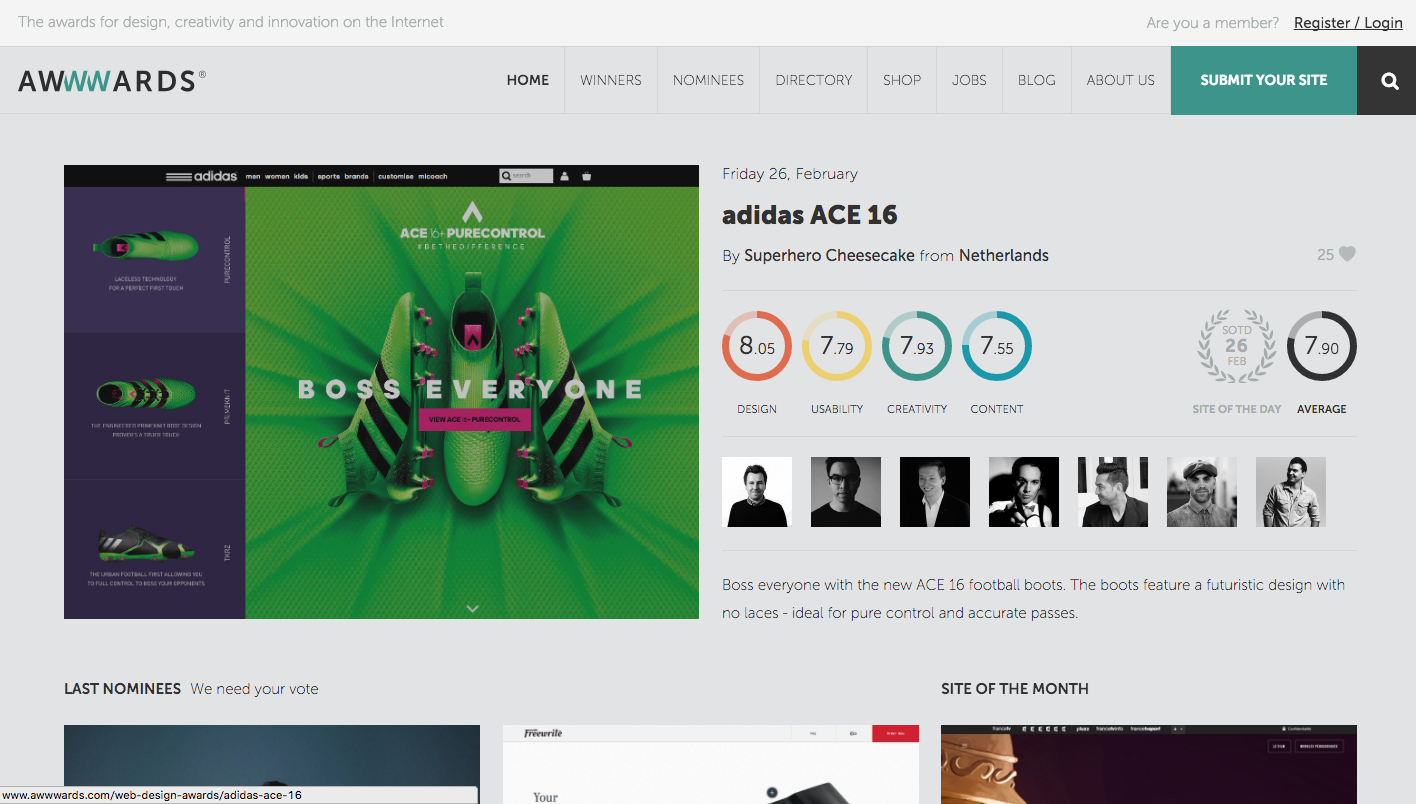Select the third jury member photo
This screenshot has width=1416, height=804.
click(x=935, y=492)
